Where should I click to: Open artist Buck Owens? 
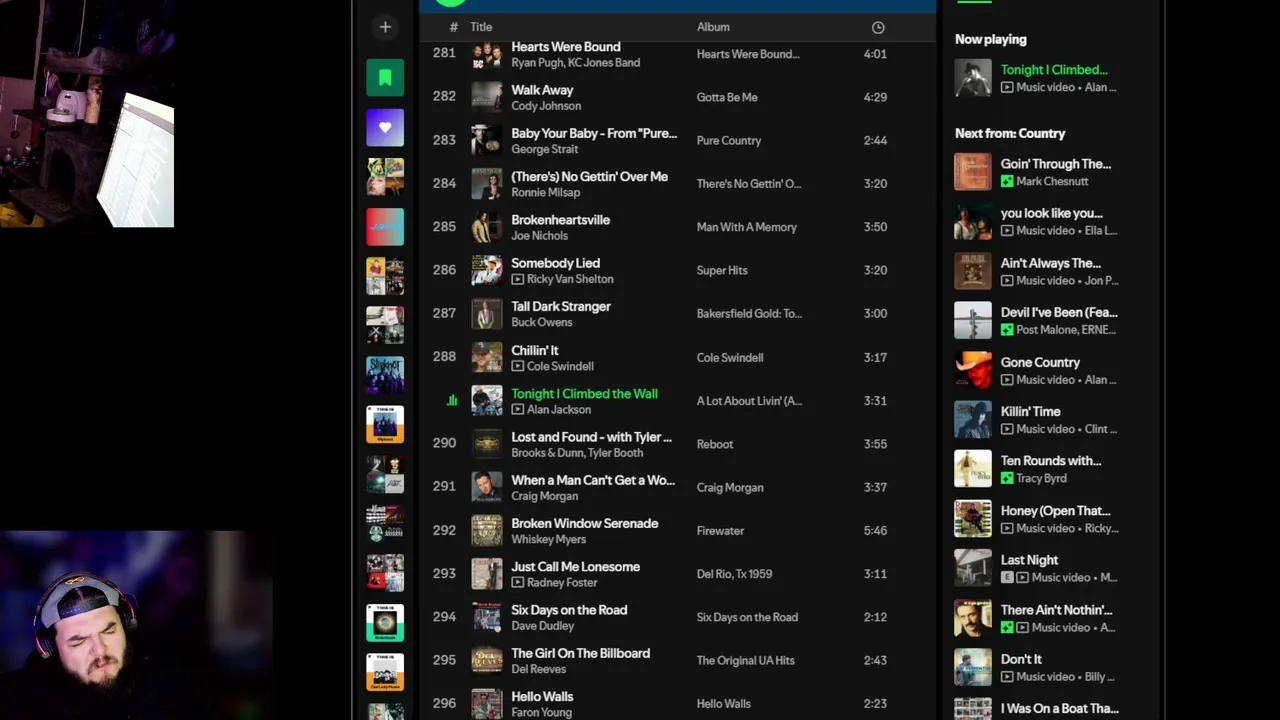coord(542,322)
